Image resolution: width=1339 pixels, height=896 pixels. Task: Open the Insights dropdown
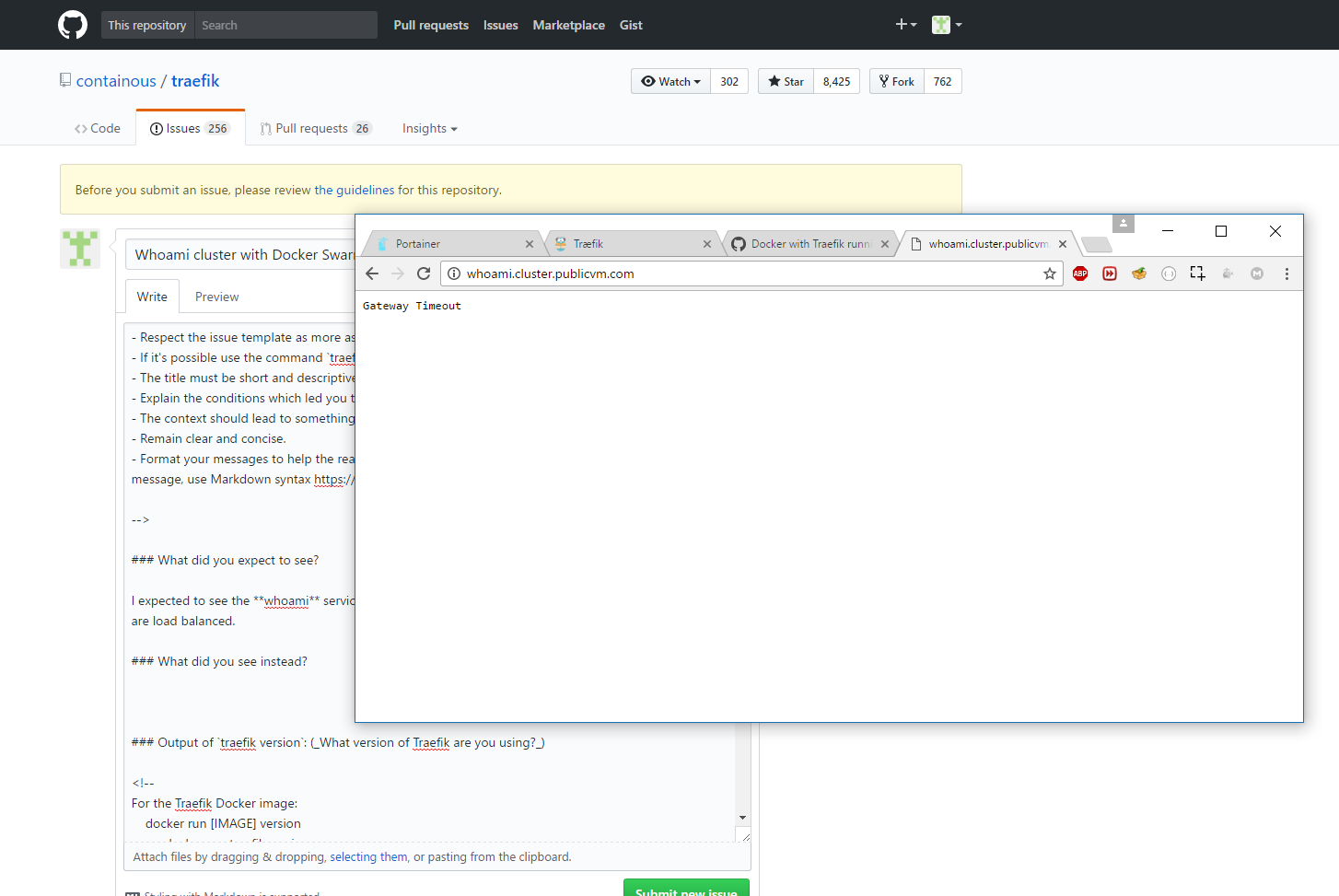pyautogui.click(x=429, y=128)
